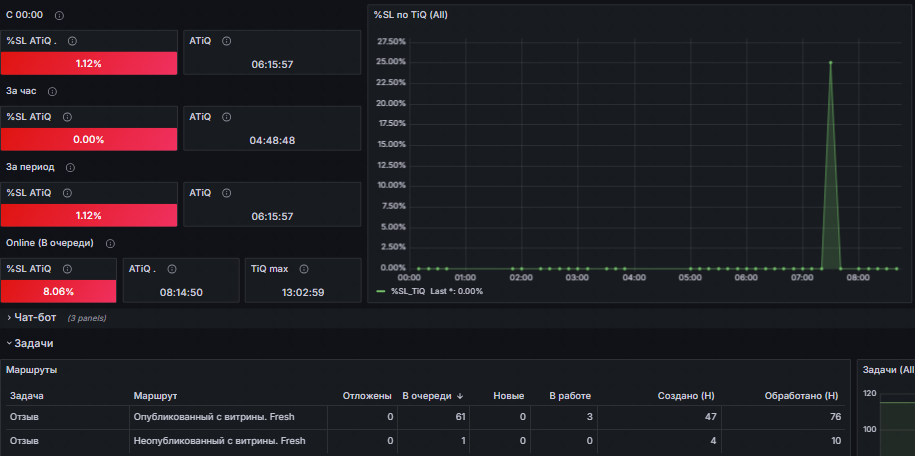Click the info icon on ATiQ panel showing 04:48:48
Image resolution: width=915 pixels, height=456 pixels.
(226, 116)
